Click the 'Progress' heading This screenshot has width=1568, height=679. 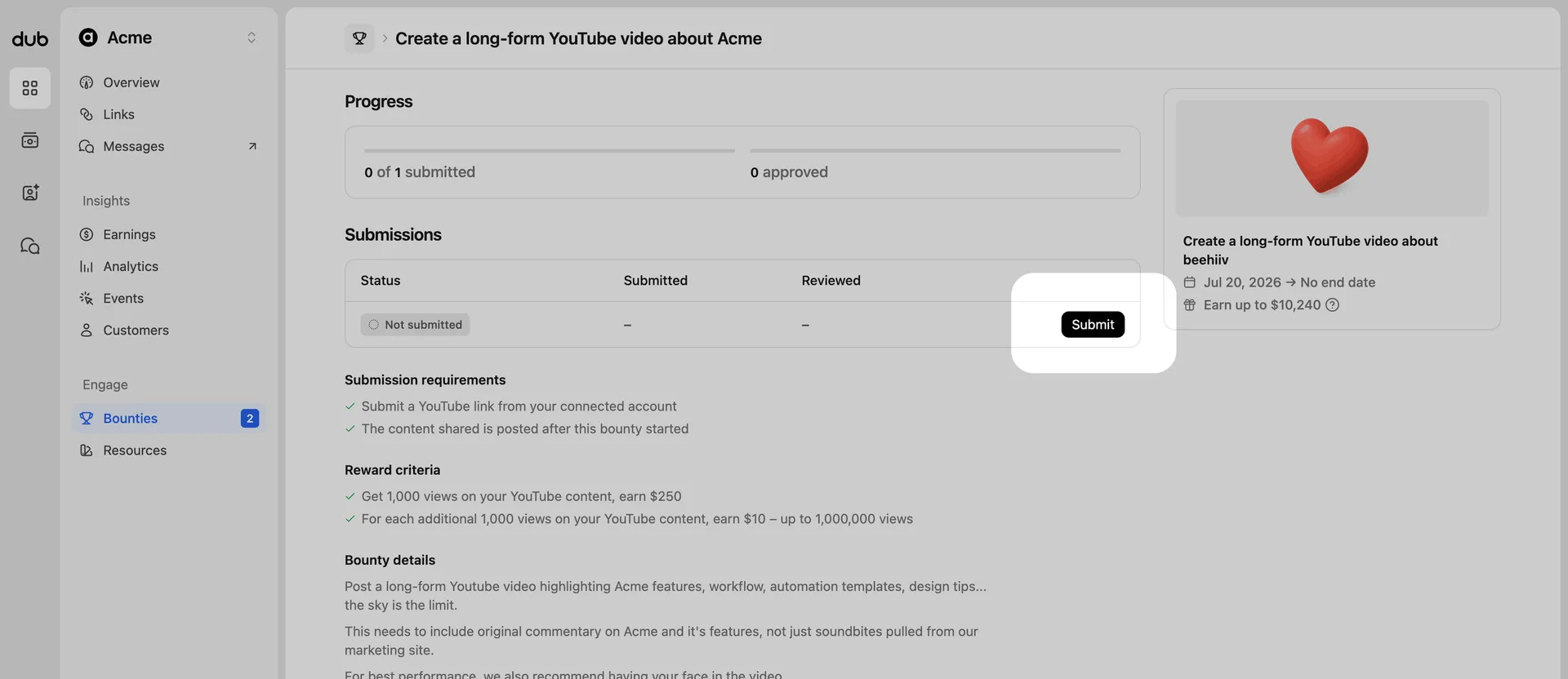[x=378, y=101]
